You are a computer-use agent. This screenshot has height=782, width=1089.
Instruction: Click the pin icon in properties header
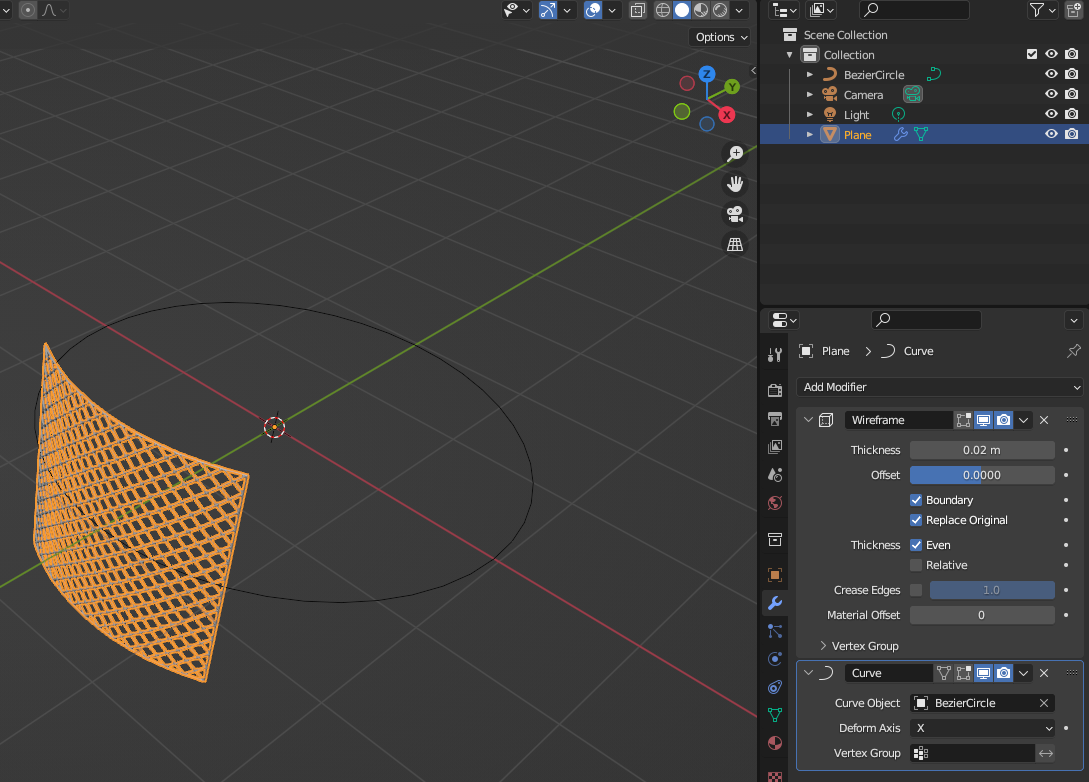[x=1074, y=351]
